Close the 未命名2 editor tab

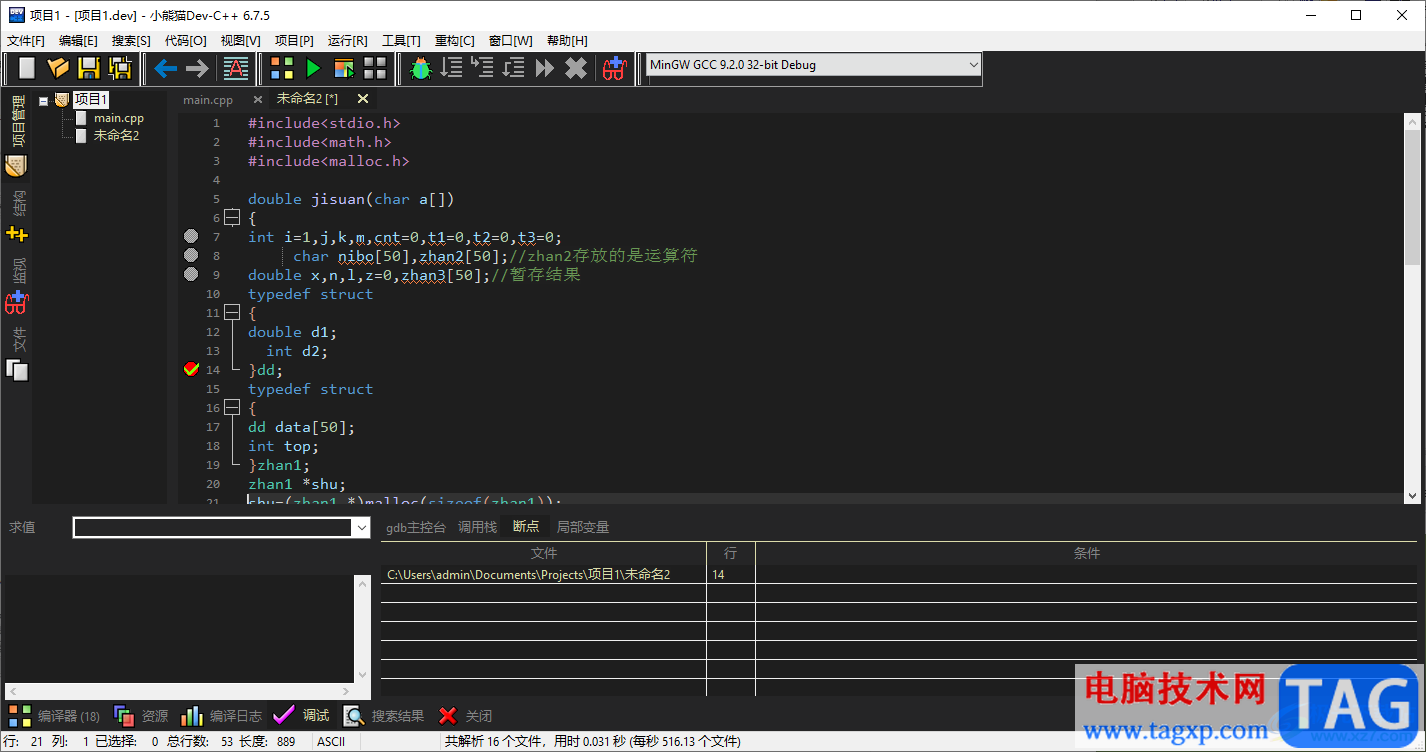click(x=363, y=98)
